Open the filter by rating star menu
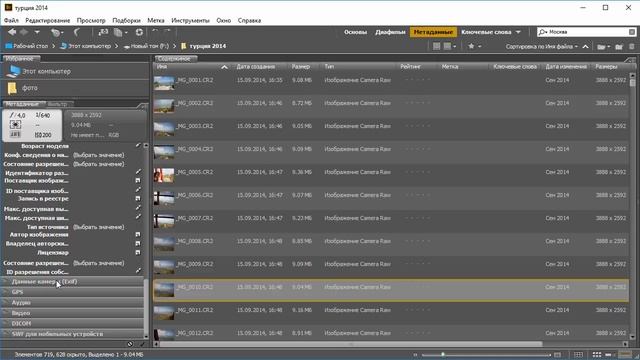 (474, 46)
